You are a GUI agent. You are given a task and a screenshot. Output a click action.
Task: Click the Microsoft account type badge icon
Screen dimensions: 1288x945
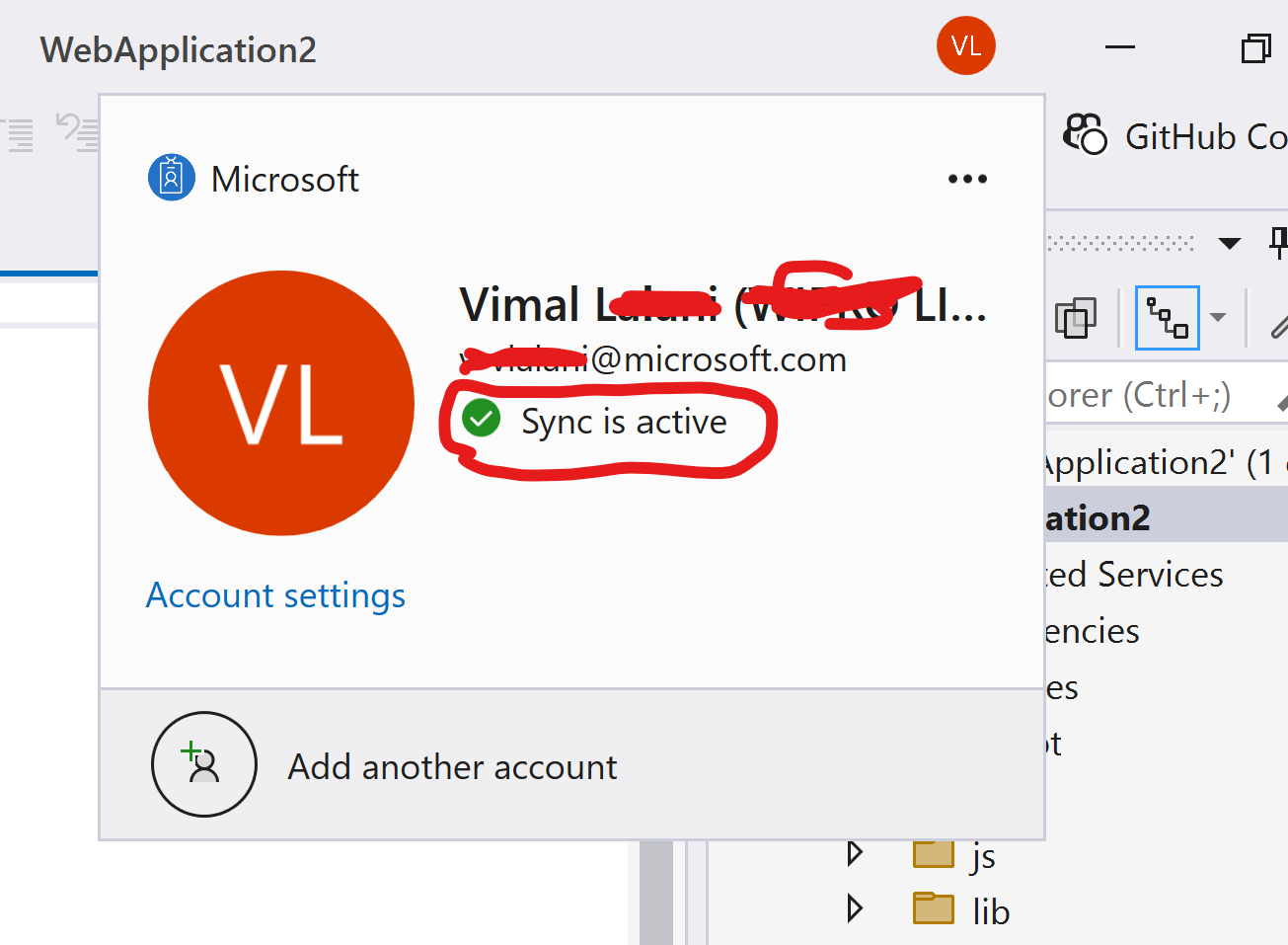pyautogui.click(x=172, y=178)
